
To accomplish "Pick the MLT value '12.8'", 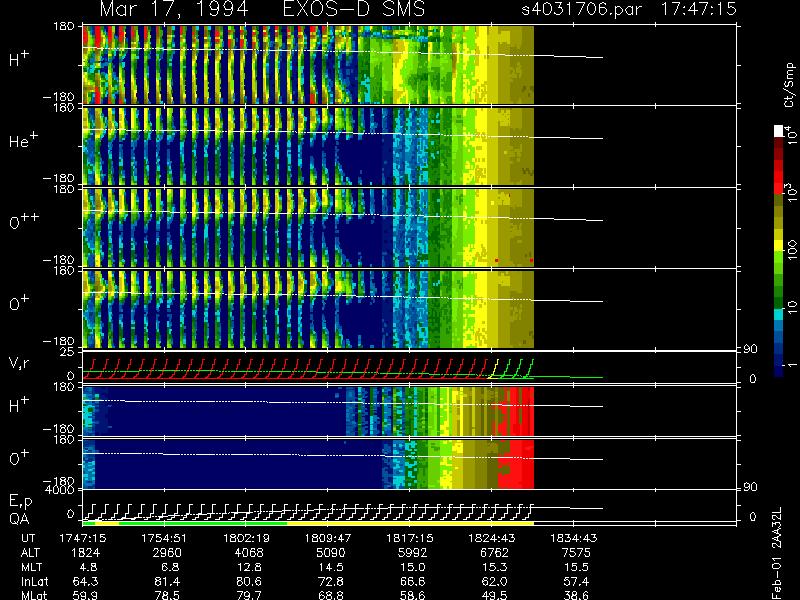I will click(249, 567).
